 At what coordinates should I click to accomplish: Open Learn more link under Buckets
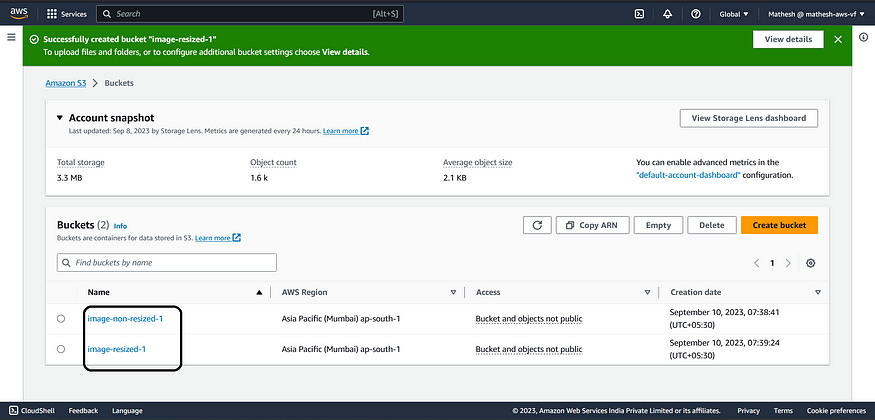point(218,238)
